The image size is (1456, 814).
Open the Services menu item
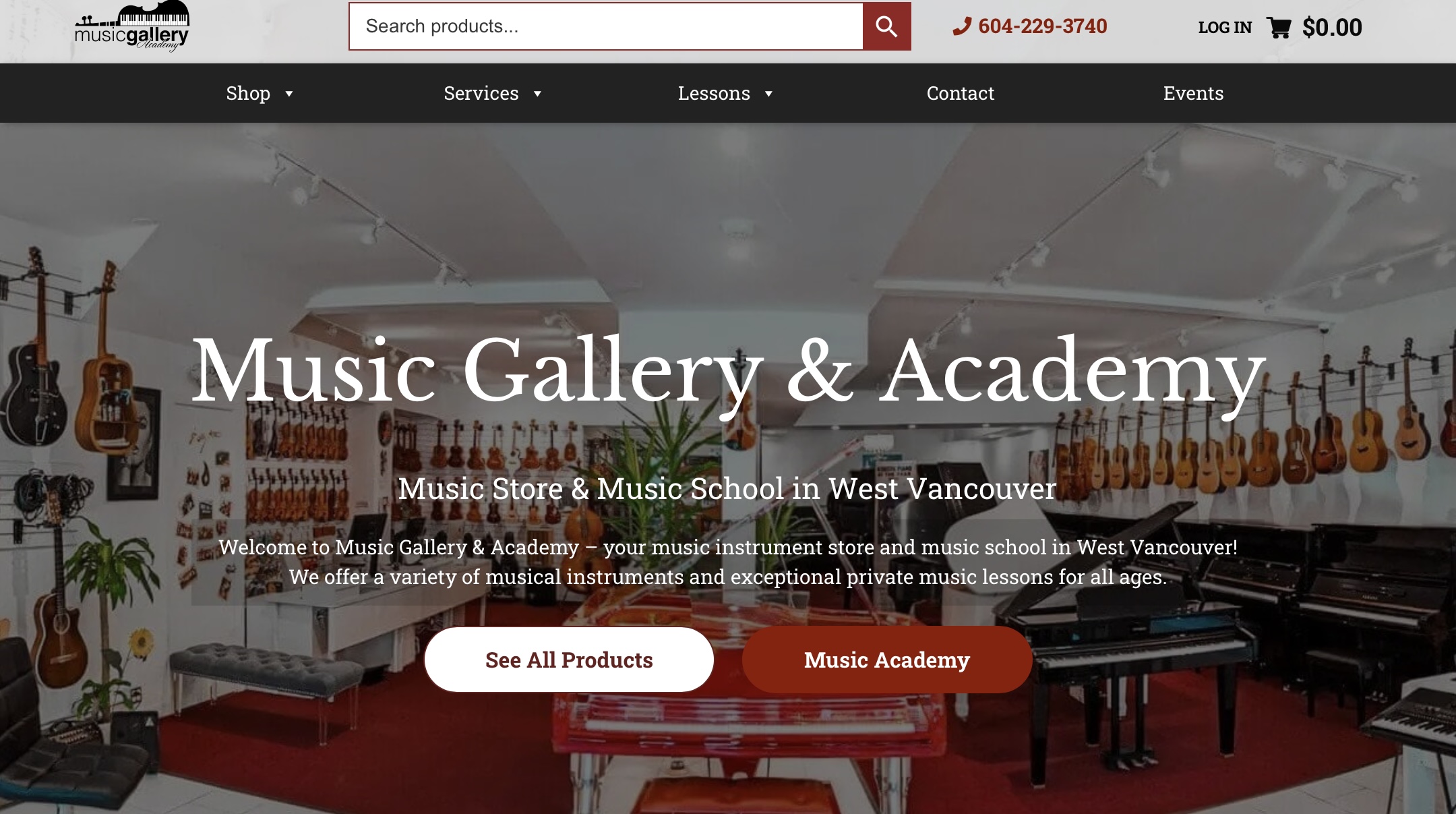point(481,93)
